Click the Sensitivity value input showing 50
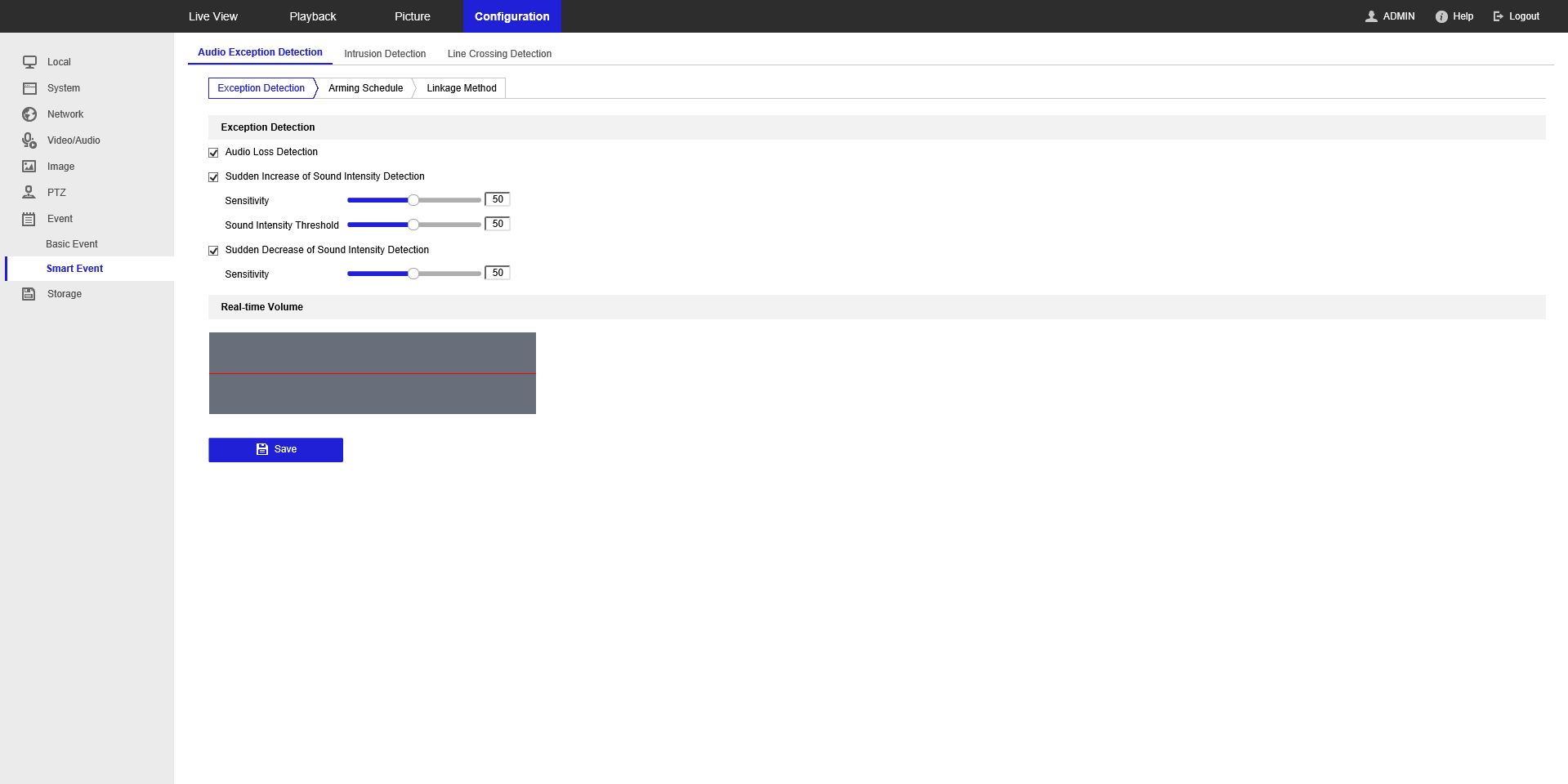This screenshot has height=784, width=1568. tap(497, 198)
